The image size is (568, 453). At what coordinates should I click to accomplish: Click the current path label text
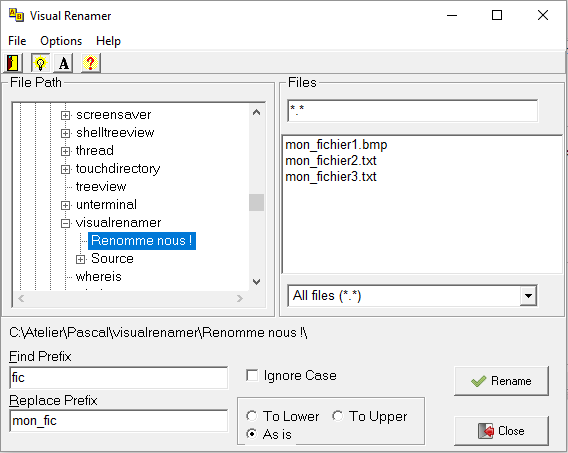tap(158, 332)
